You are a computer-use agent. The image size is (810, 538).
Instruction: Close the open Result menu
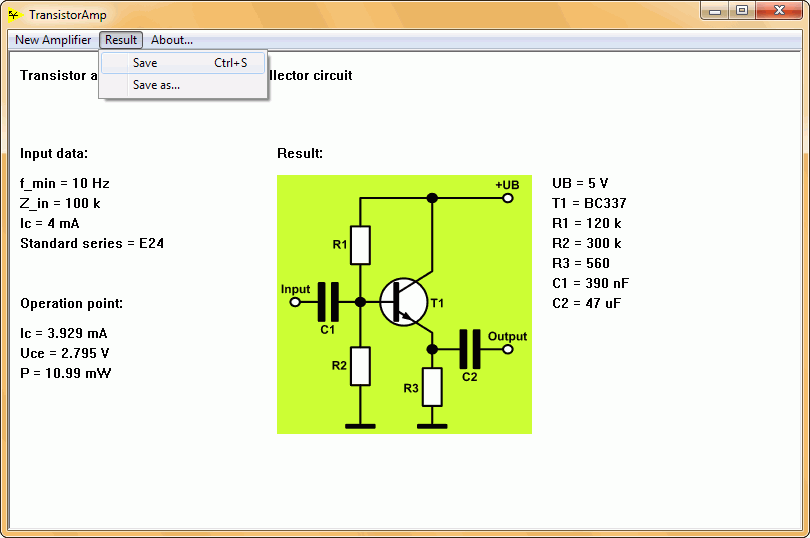121,40
